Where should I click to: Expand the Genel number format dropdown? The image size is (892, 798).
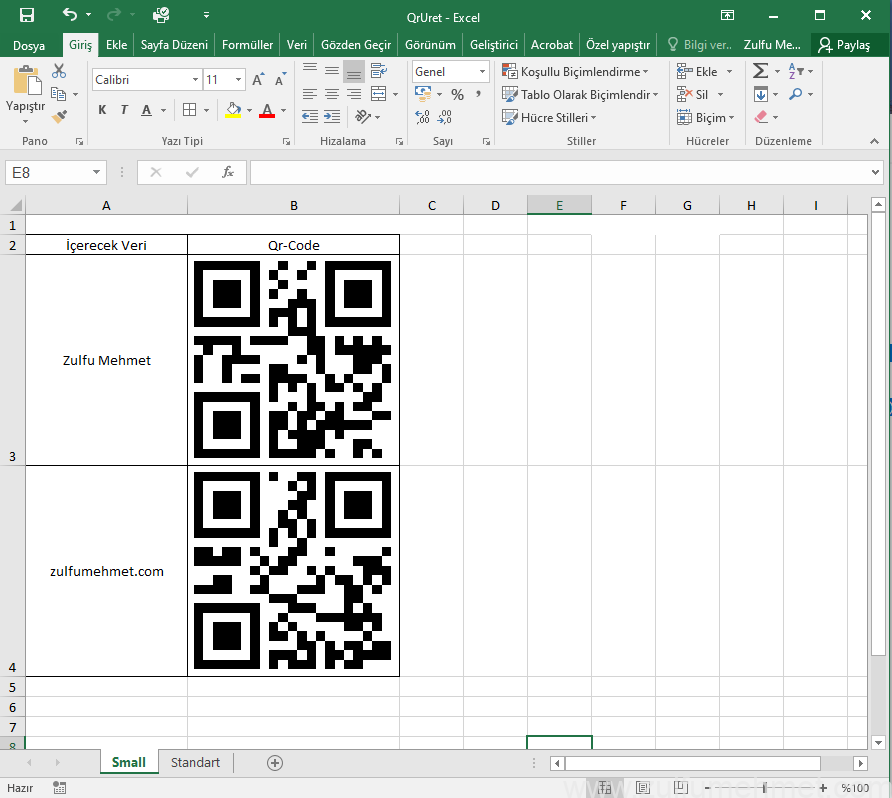482,72
